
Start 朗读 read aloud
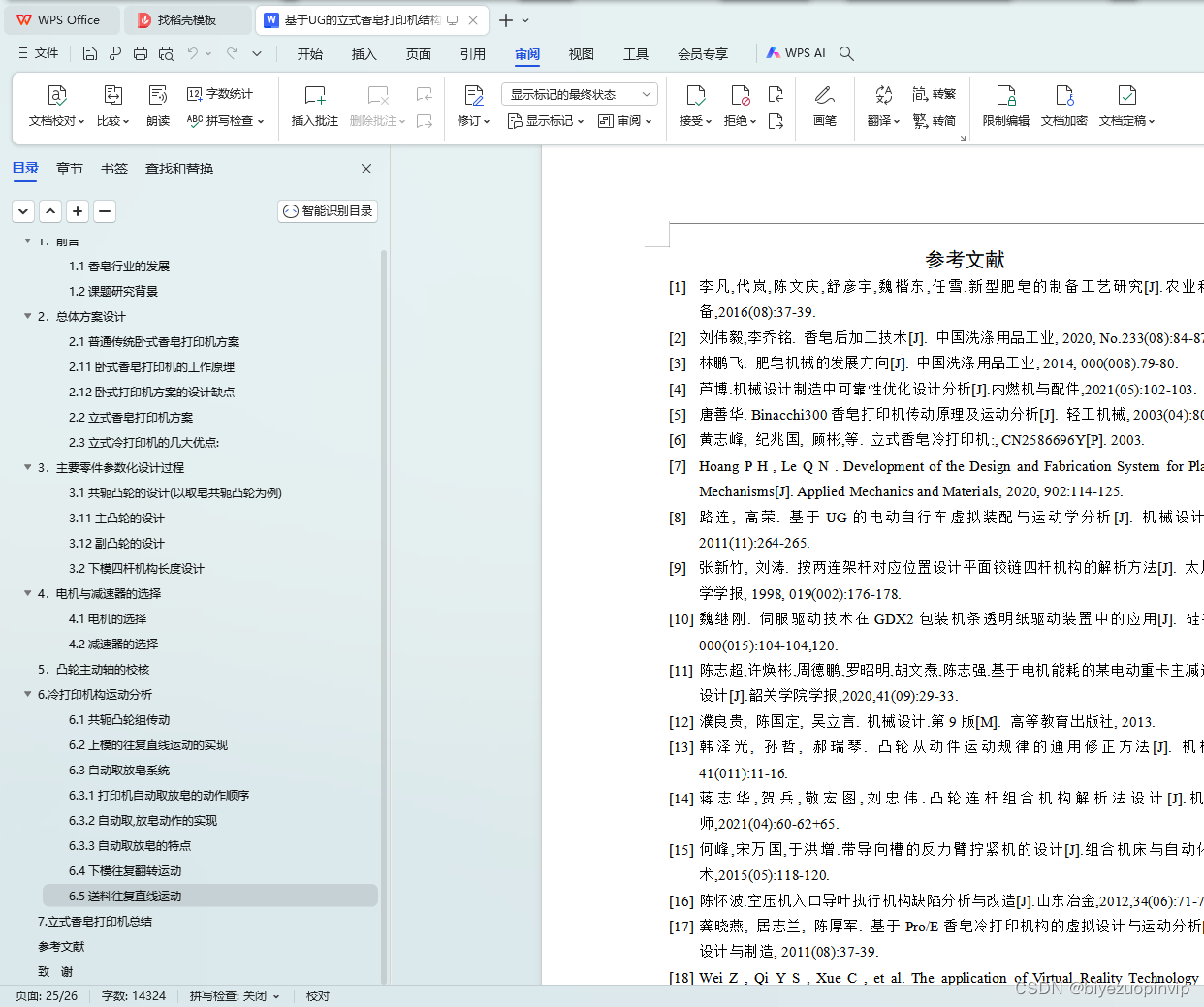[158, 107]
